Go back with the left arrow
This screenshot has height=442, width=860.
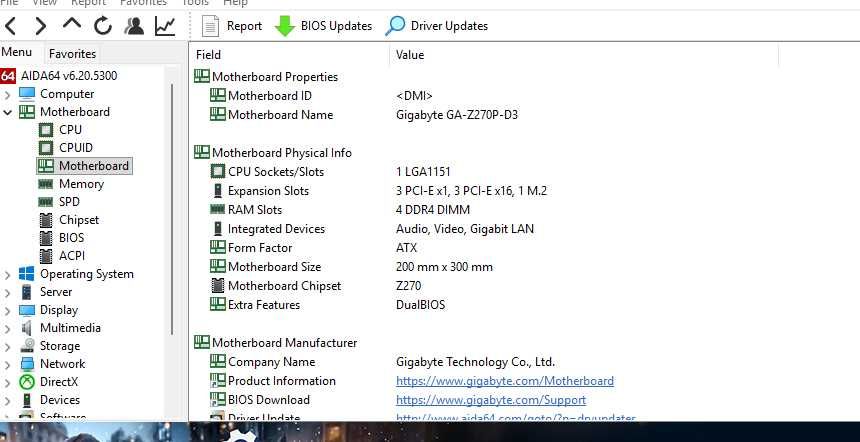pos(10,26)
